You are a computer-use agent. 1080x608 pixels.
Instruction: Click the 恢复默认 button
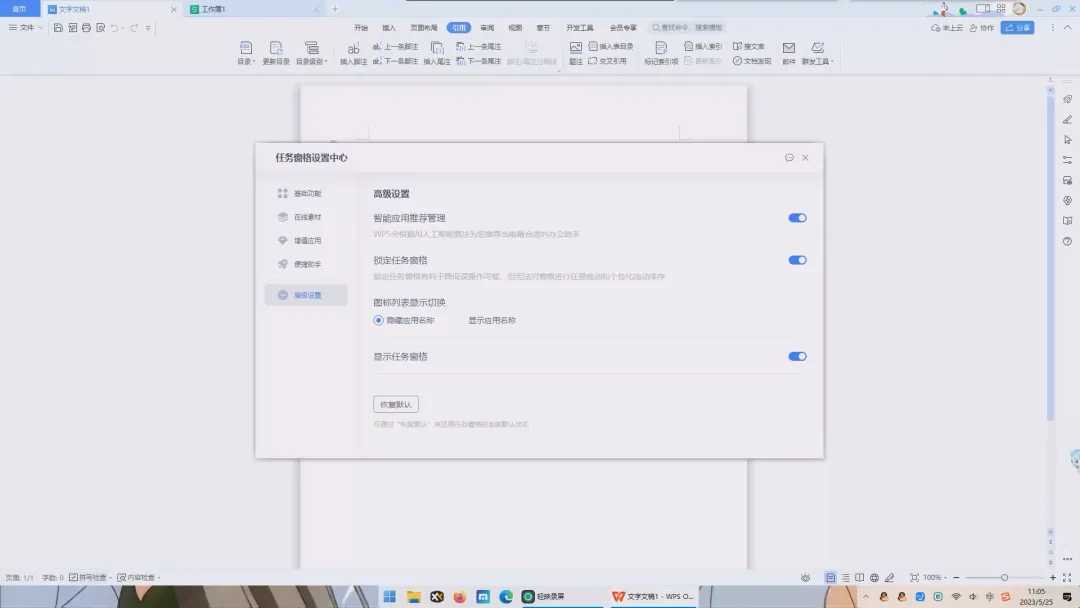click(395, 404)
